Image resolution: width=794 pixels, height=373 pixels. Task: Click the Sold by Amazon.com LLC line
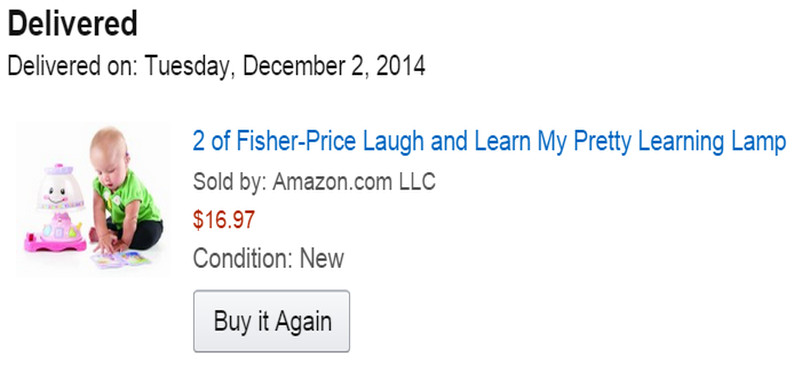pos(314,181)
